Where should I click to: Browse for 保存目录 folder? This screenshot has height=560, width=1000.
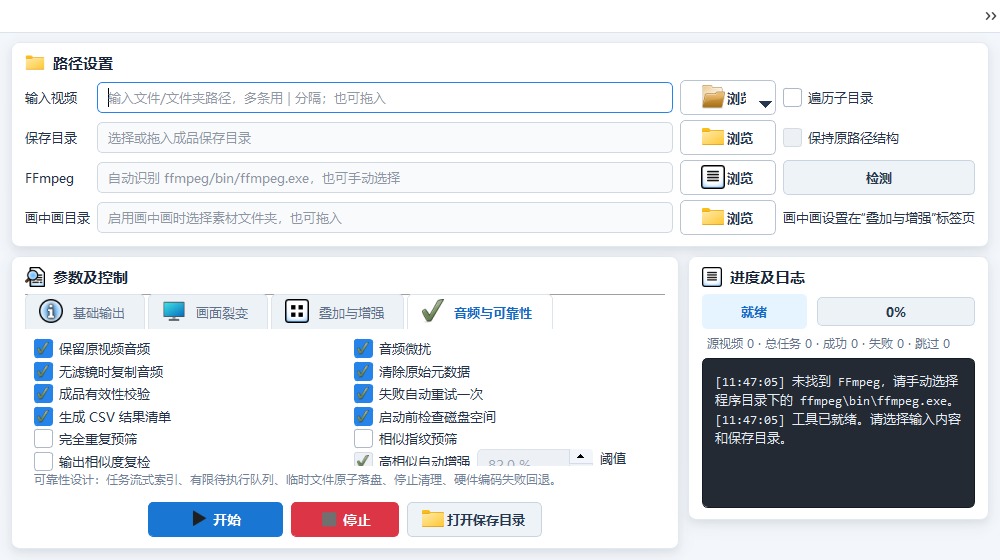[x=728, y=137]
